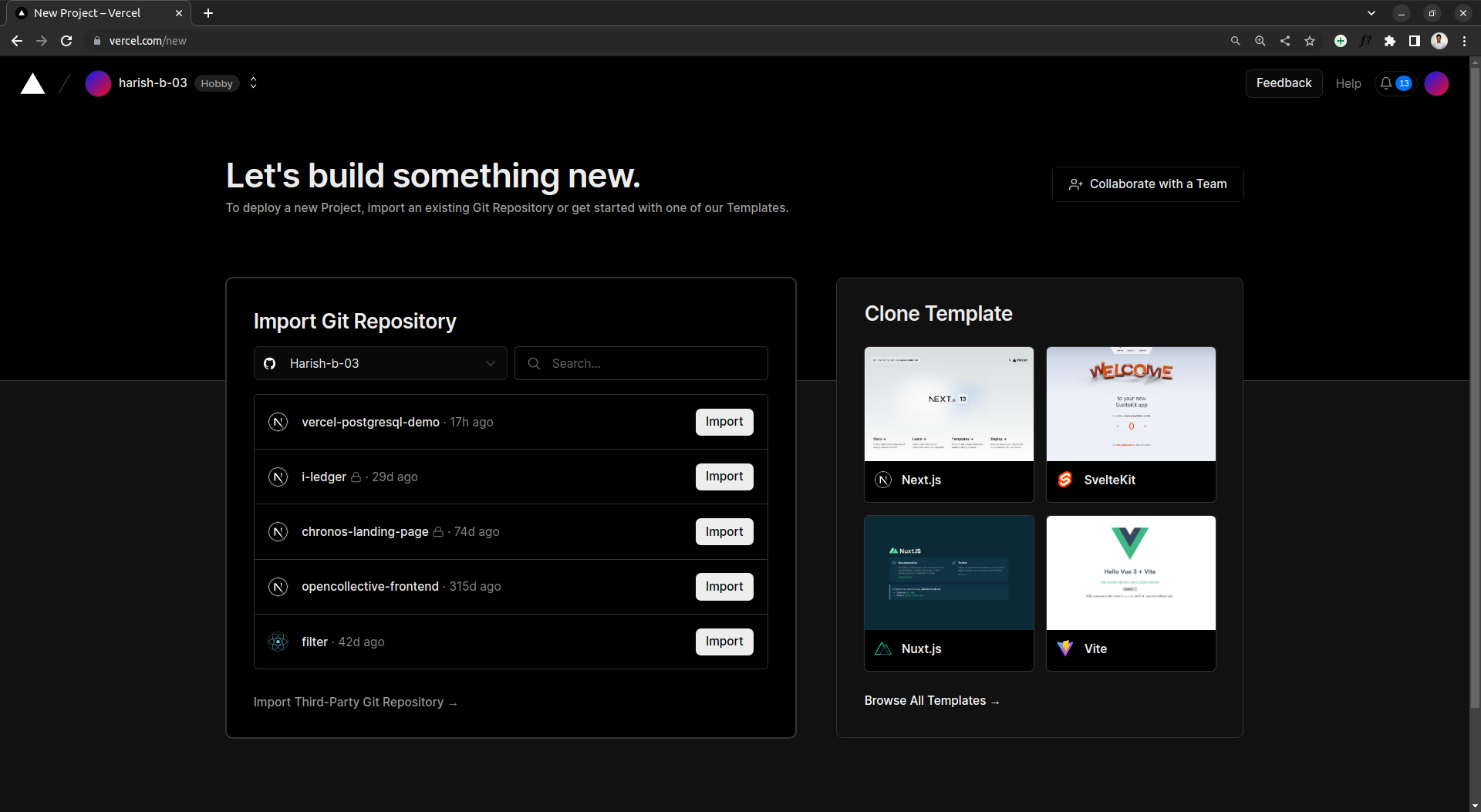
Task: Open the Next.js template thumbnail
Action: (x=949, y=404)
